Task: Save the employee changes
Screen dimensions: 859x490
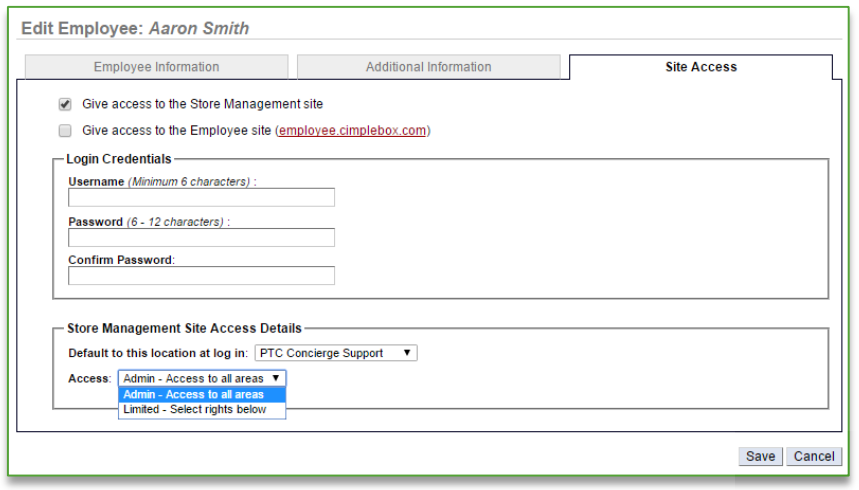Action: point(760,456)
